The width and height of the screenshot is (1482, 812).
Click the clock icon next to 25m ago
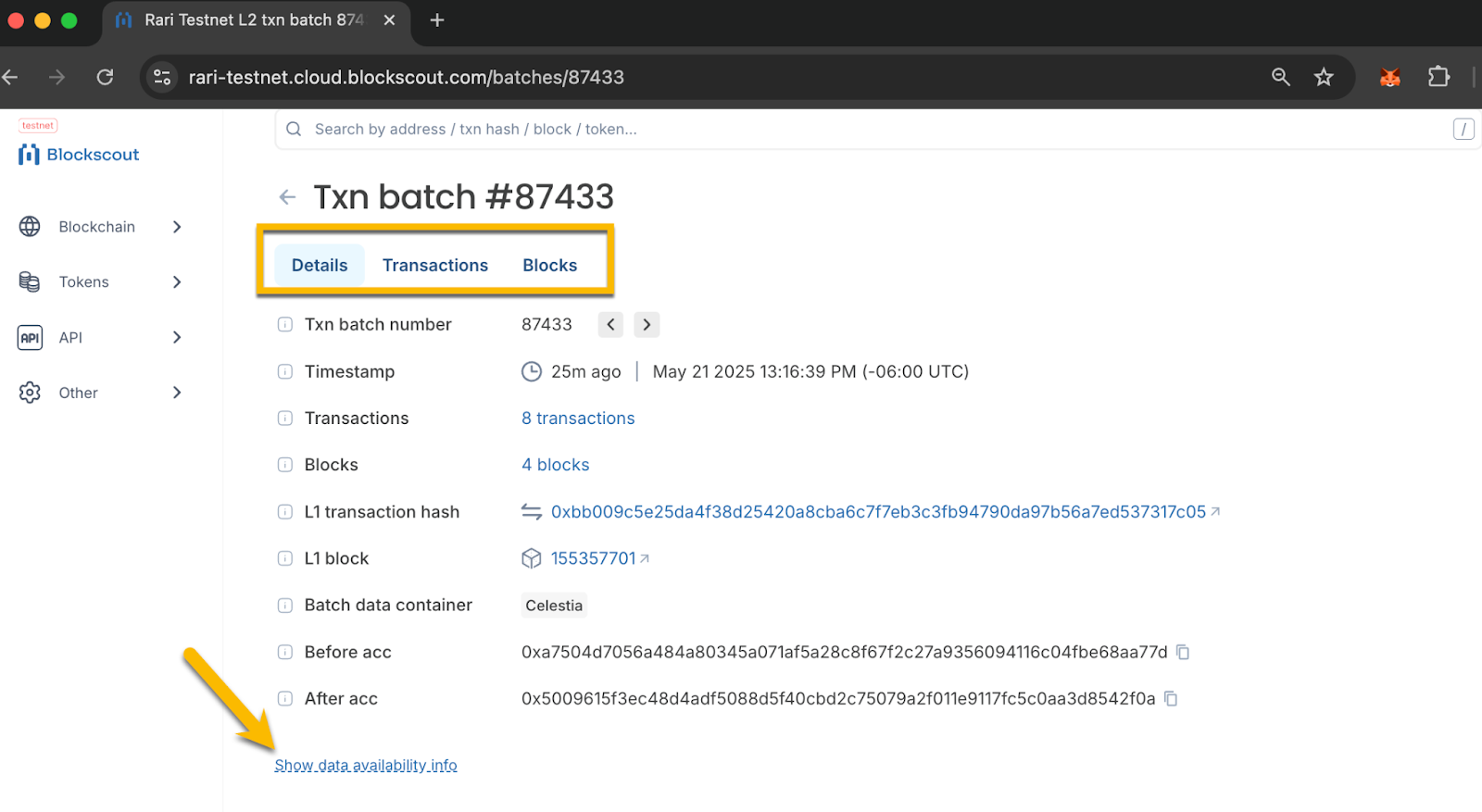[x=532, y=371]
